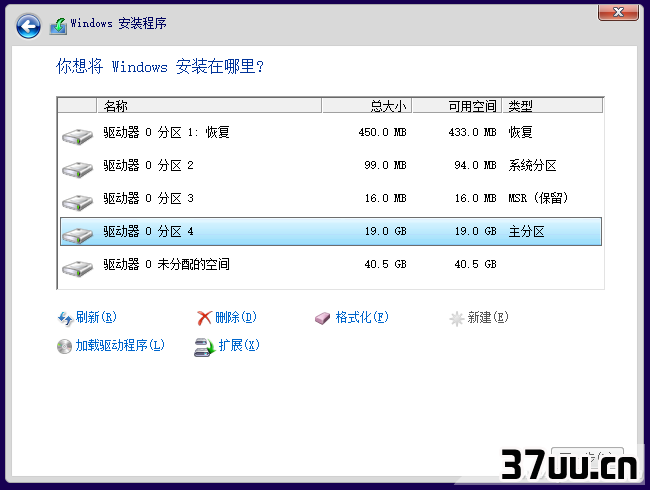Click the 40.5 GB total size cell

coord(385,264)
